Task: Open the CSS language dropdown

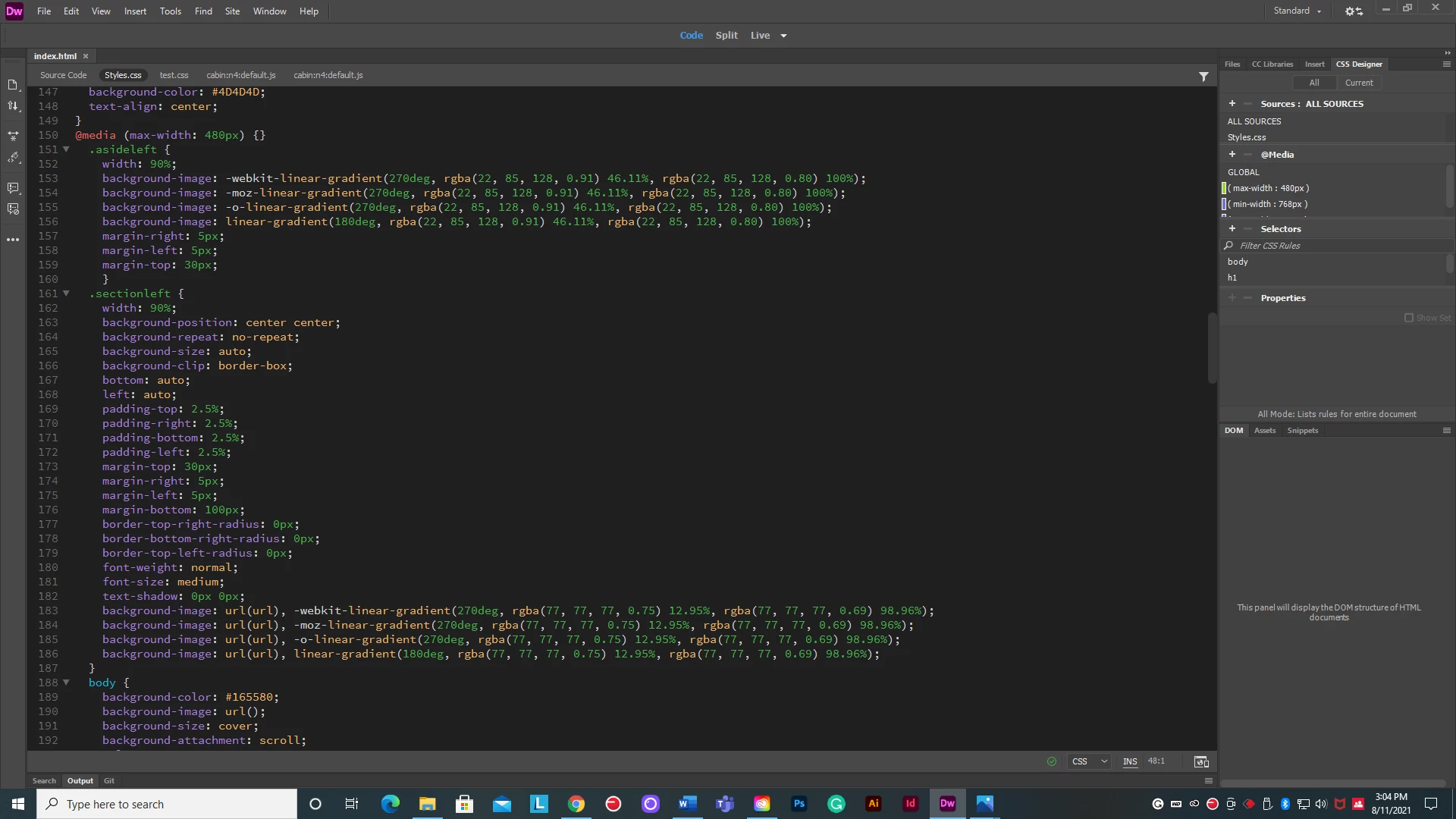Action: (1089, 761)
